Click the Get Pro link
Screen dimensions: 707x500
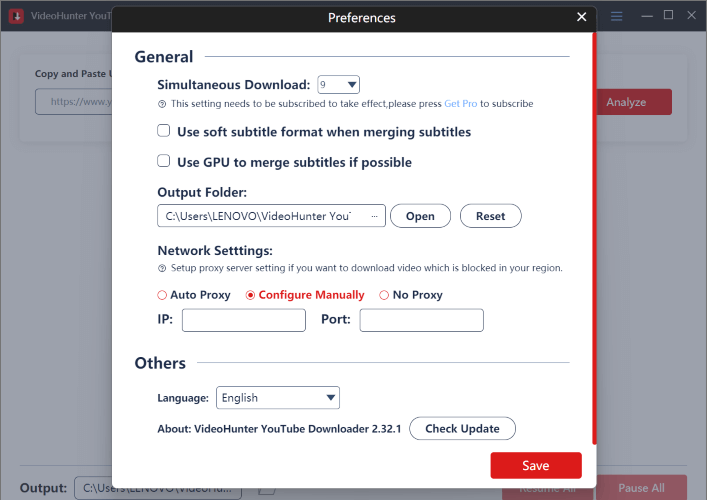click(x=460, y=104)
